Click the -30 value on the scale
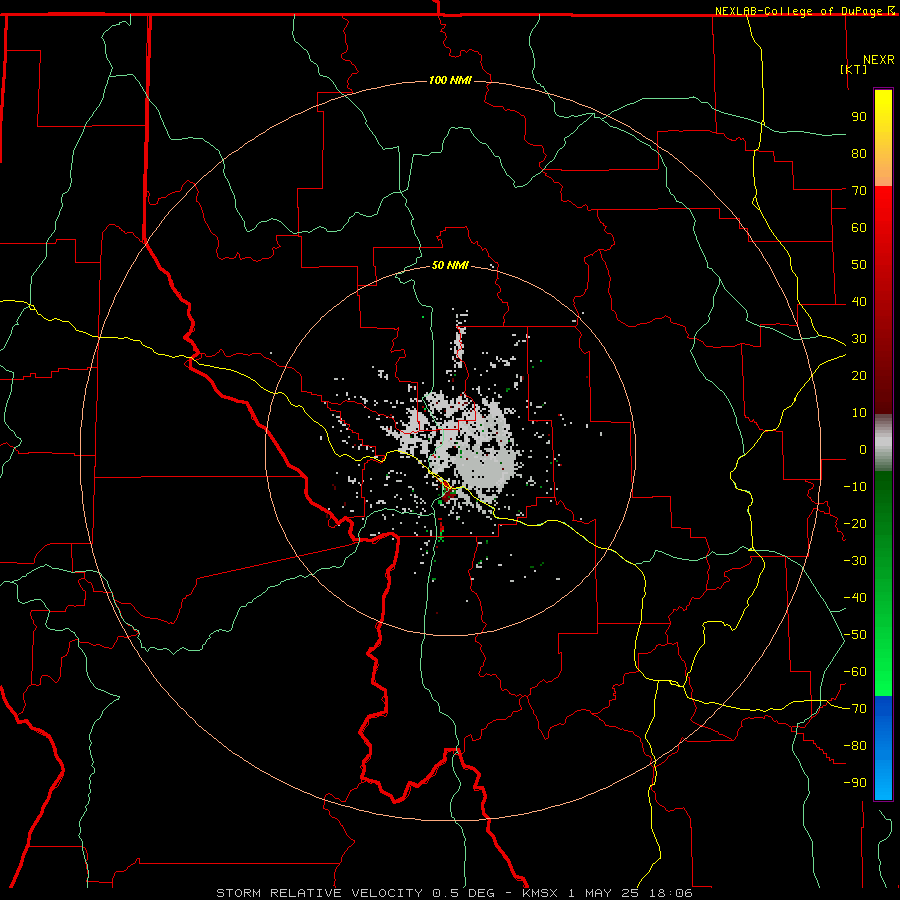The image size is (900, 900). pyautogui.click(x=855, y=561)
